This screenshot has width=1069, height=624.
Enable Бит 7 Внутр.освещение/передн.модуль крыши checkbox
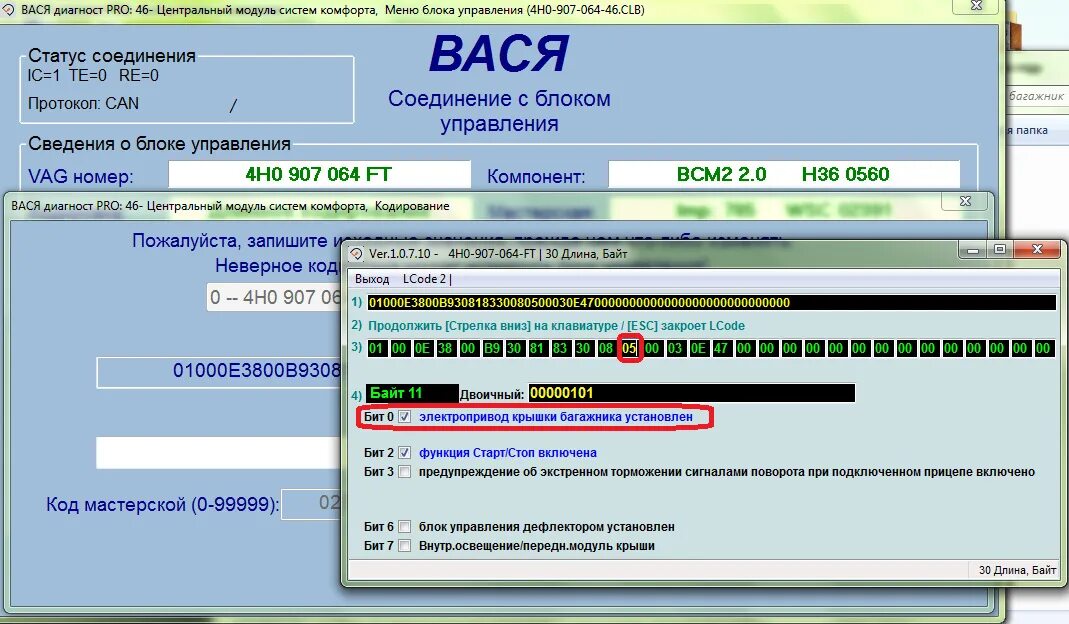click(404, 546)
